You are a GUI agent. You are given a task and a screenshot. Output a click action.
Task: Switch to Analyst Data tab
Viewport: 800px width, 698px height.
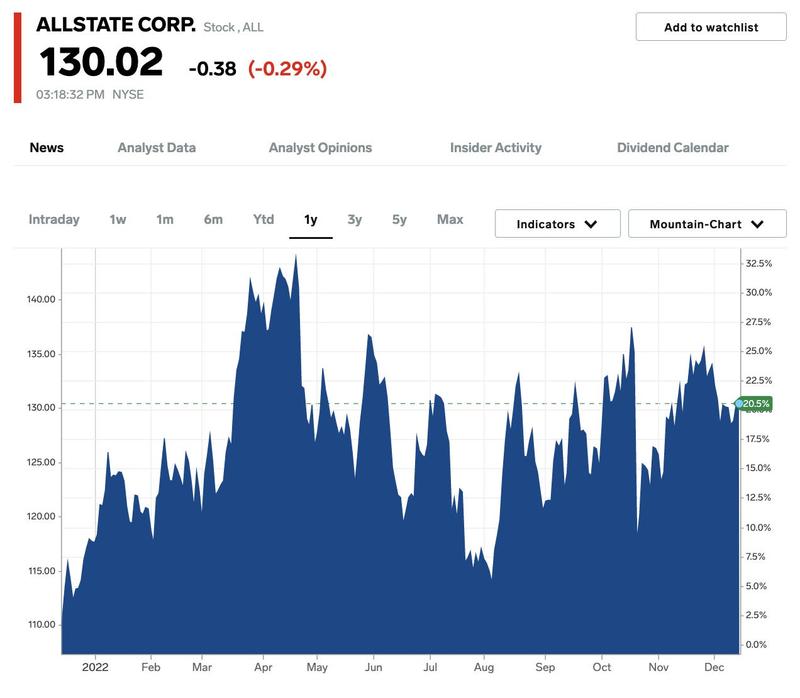coord(157,148)
